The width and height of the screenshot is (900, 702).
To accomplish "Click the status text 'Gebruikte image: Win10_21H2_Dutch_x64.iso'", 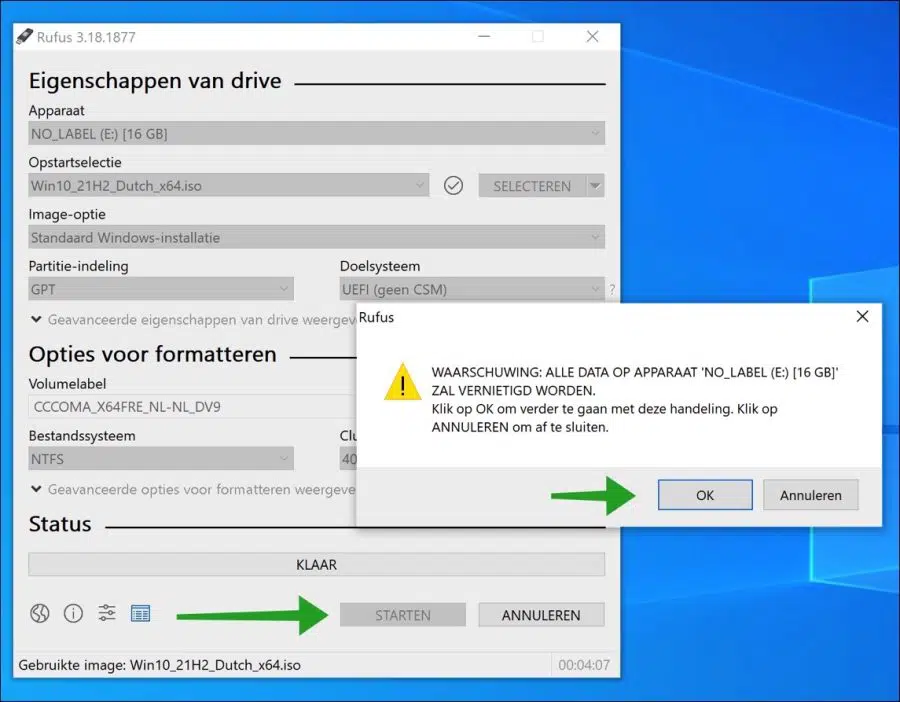I will (x=160, y=665).
